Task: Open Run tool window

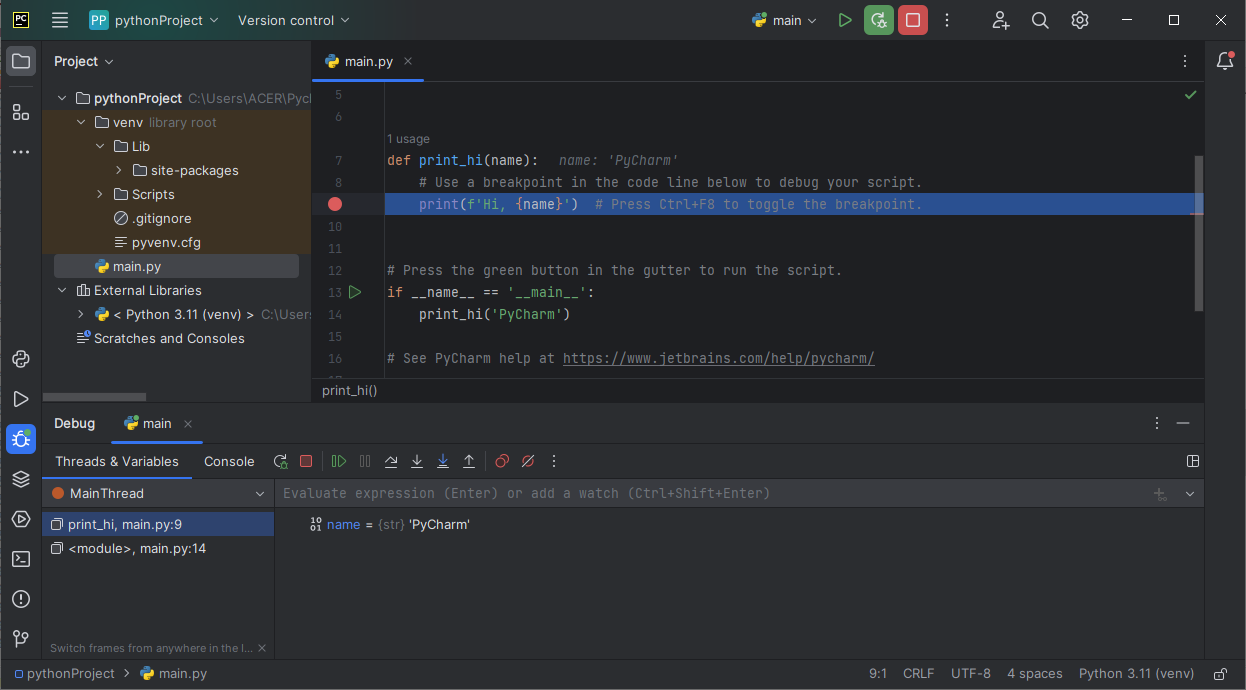Action: click(x=21, y=399)
